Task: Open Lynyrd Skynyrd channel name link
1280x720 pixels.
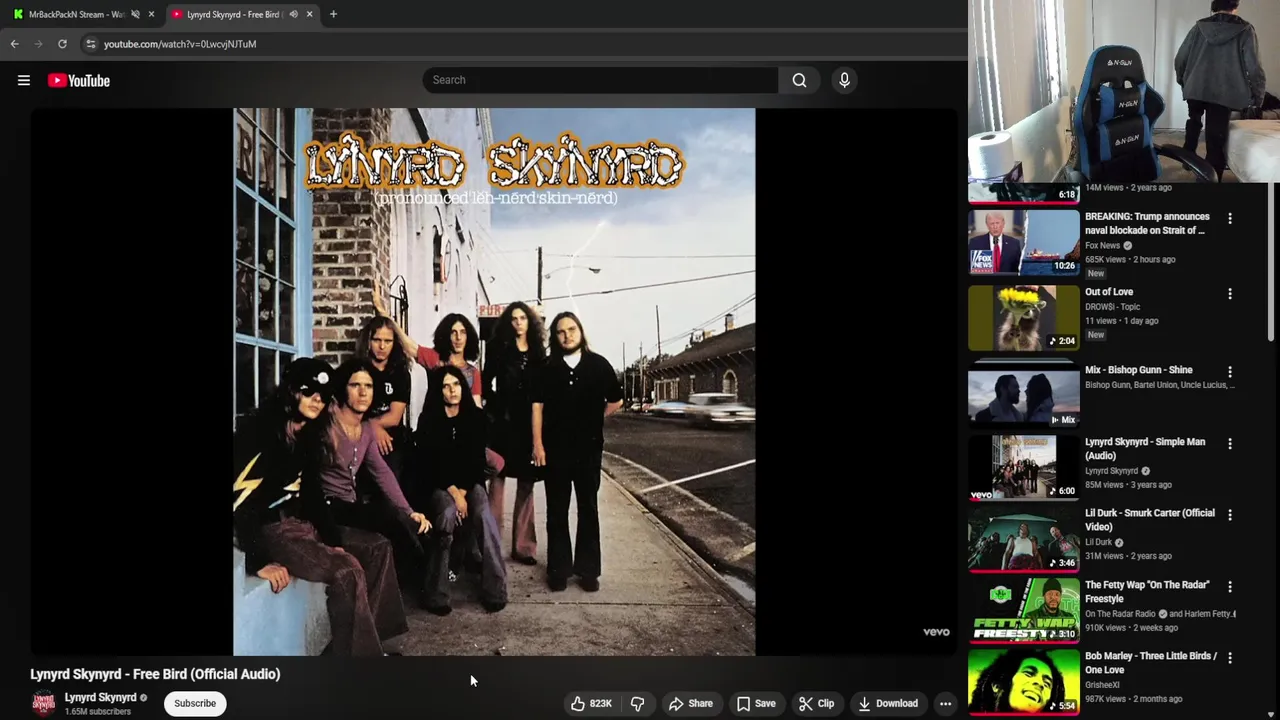Action: 100,698
